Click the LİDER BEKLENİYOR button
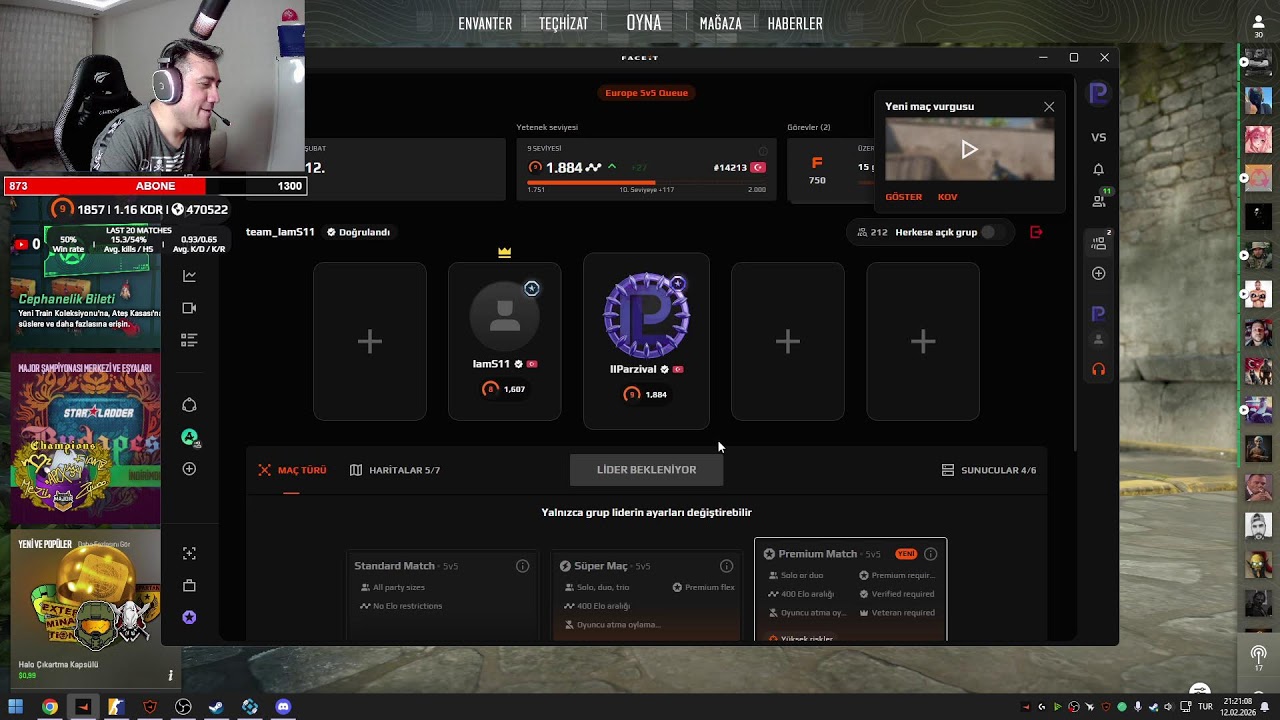This screenshot has height=720, width=1280. [646, 470]
